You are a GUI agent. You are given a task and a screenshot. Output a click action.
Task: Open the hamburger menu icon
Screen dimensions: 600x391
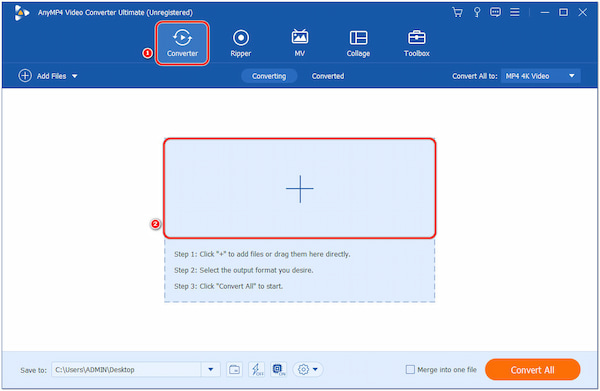515,12
